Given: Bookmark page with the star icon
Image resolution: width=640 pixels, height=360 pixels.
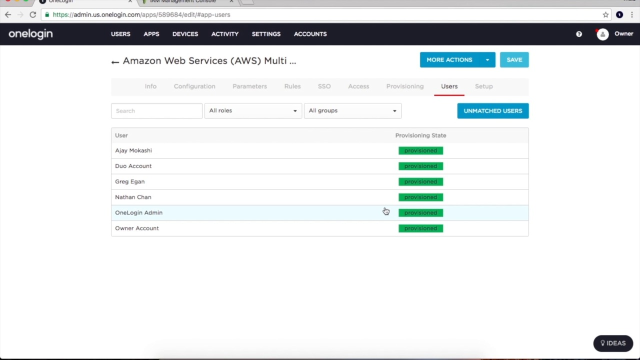Looking at the screenshot, I should click(x=606, y=15).
